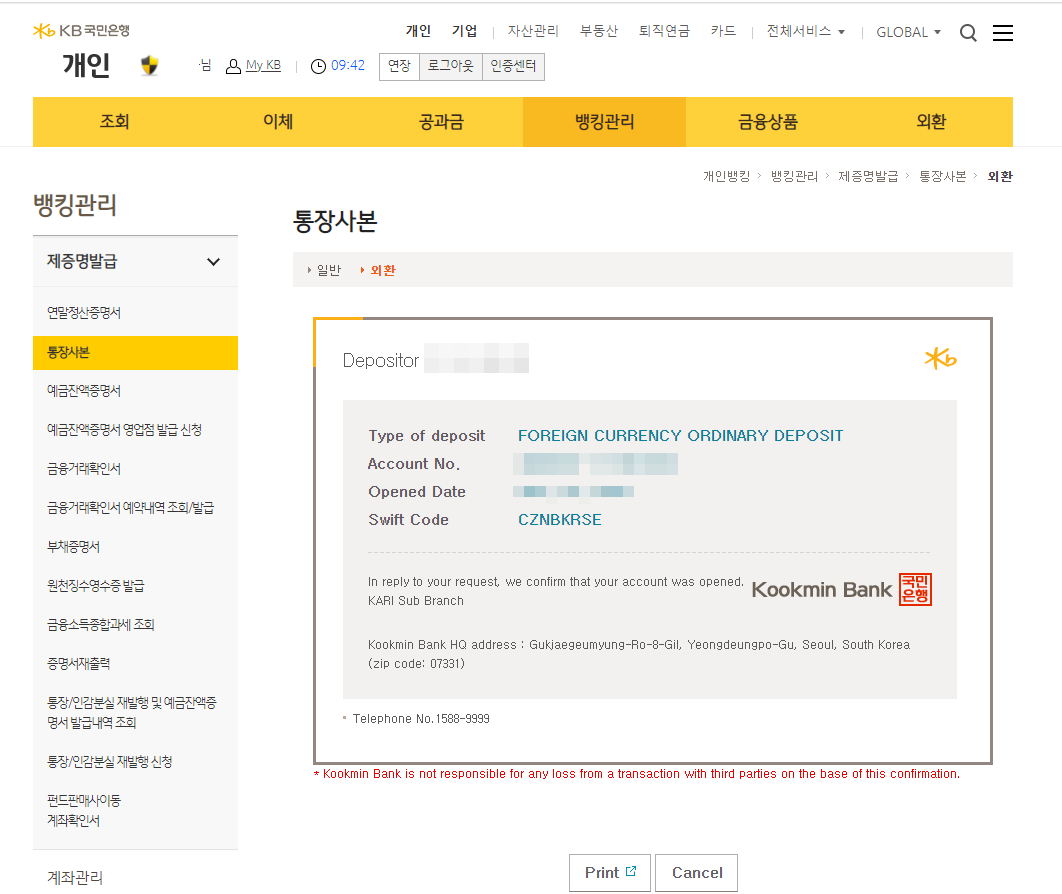Viewport: 1062px width, 894px height.
Task: Click the external-link icon on Print button
Action: coord(631,871)
